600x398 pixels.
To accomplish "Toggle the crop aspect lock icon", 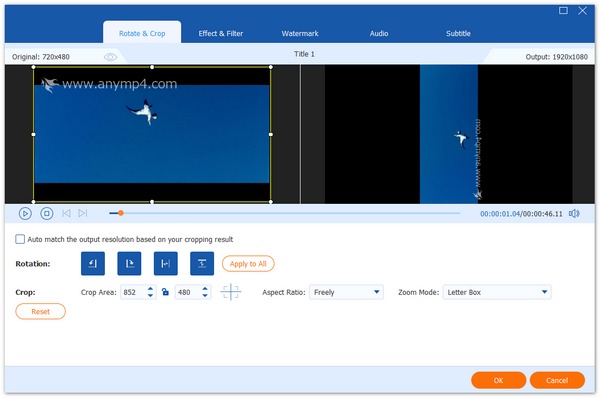I will click(x=165, y=292).
